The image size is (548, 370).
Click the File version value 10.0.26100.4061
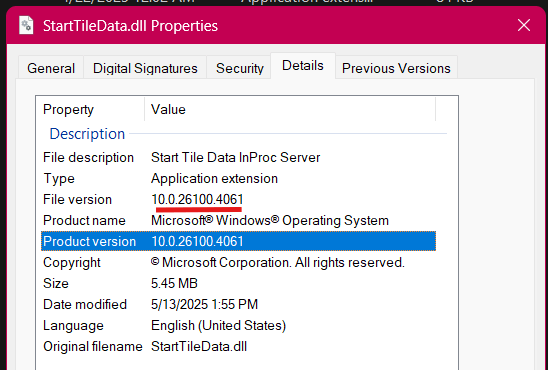coord(197,199)
